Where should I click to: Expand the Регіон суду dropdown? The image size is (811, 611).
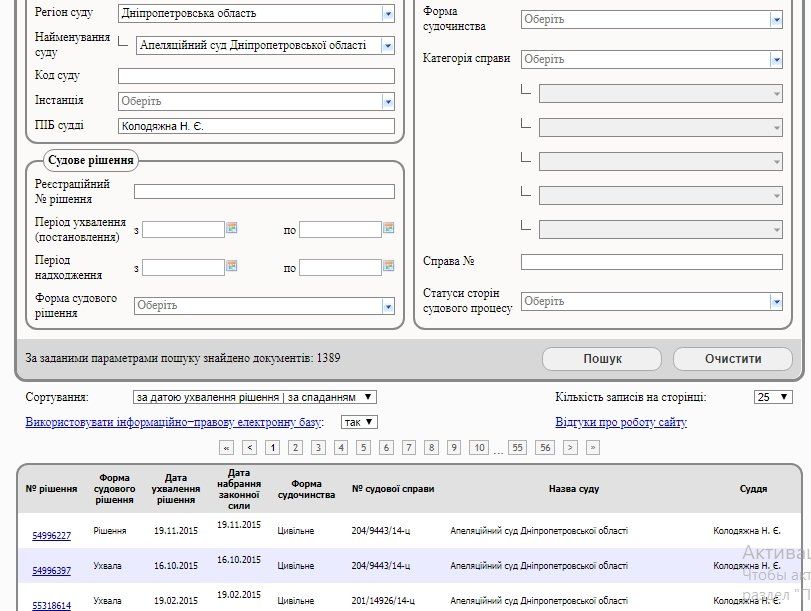[388, 14]
